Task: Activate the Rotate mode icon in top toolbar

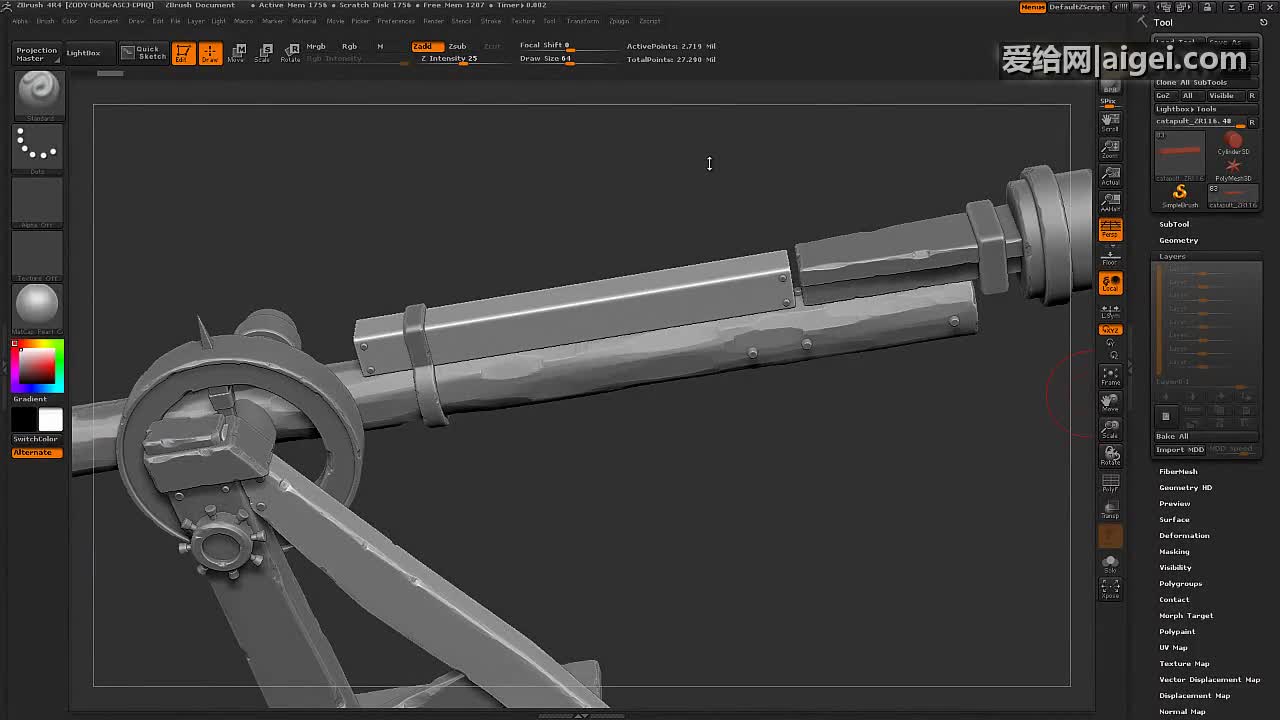Action: 290,53
